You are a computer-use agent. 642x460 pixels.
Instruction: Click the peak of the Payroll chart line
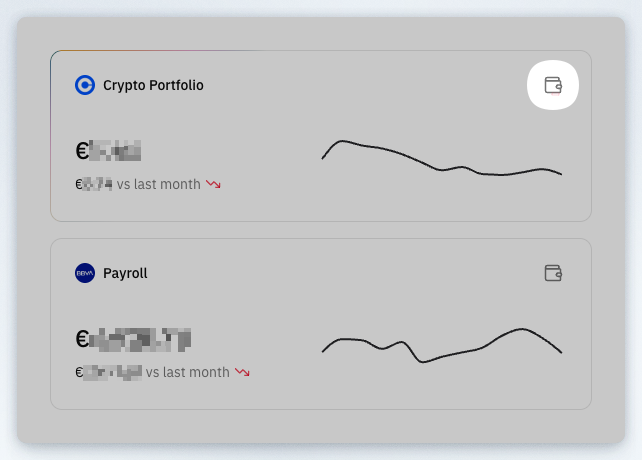[522, 329]
